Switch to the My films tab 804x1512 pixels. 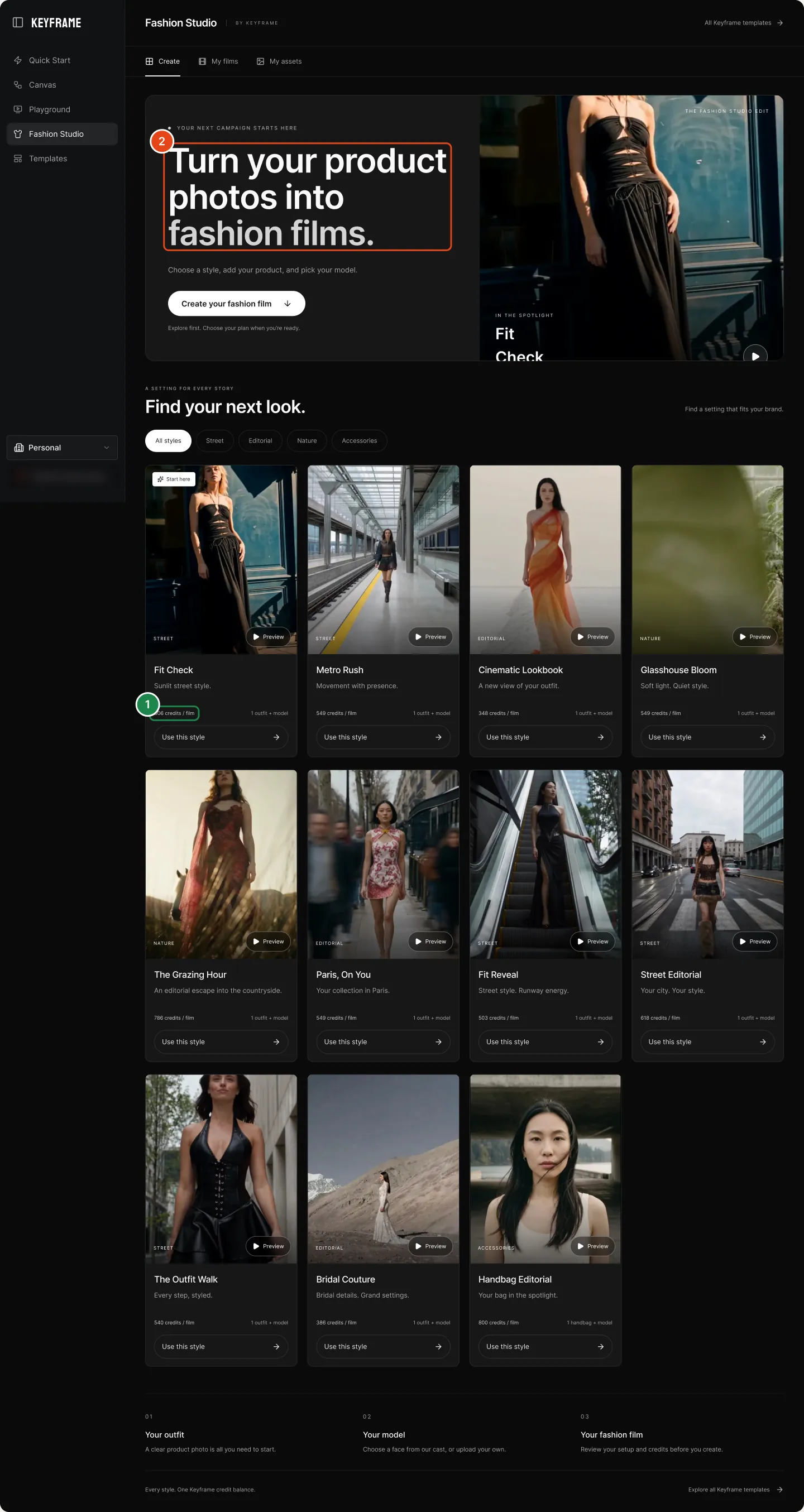click(x=218, y=61)
